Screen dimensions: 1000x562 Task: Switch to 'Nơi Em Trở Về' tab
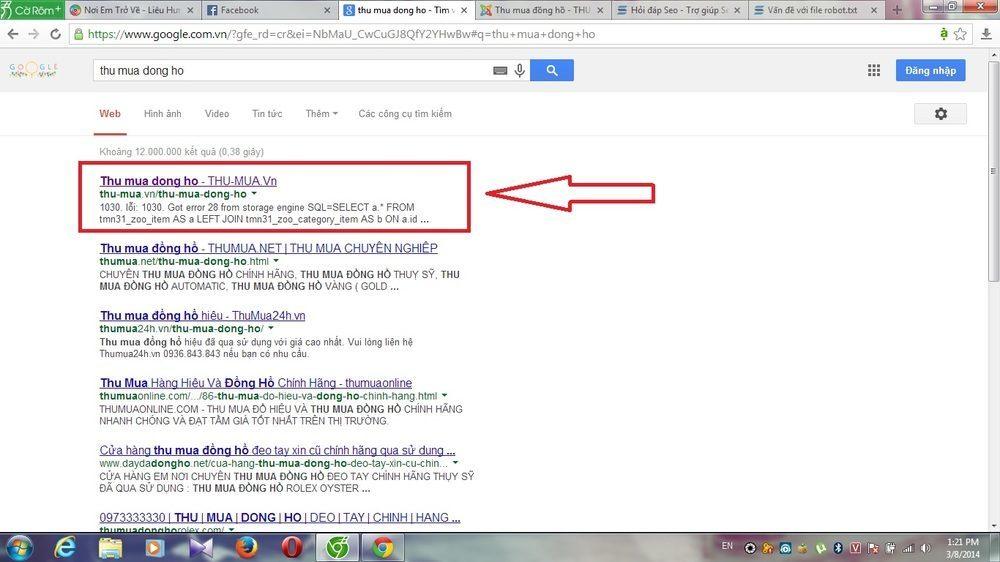(131, 10)
